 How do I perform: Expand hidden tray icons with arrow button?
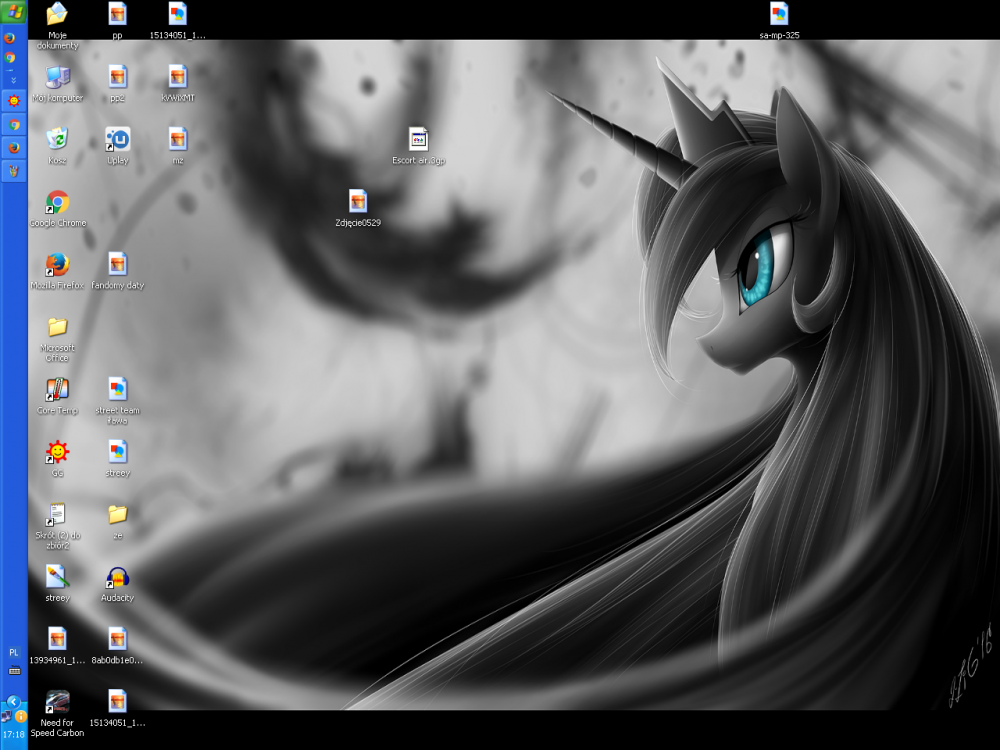tap(13, 702)
